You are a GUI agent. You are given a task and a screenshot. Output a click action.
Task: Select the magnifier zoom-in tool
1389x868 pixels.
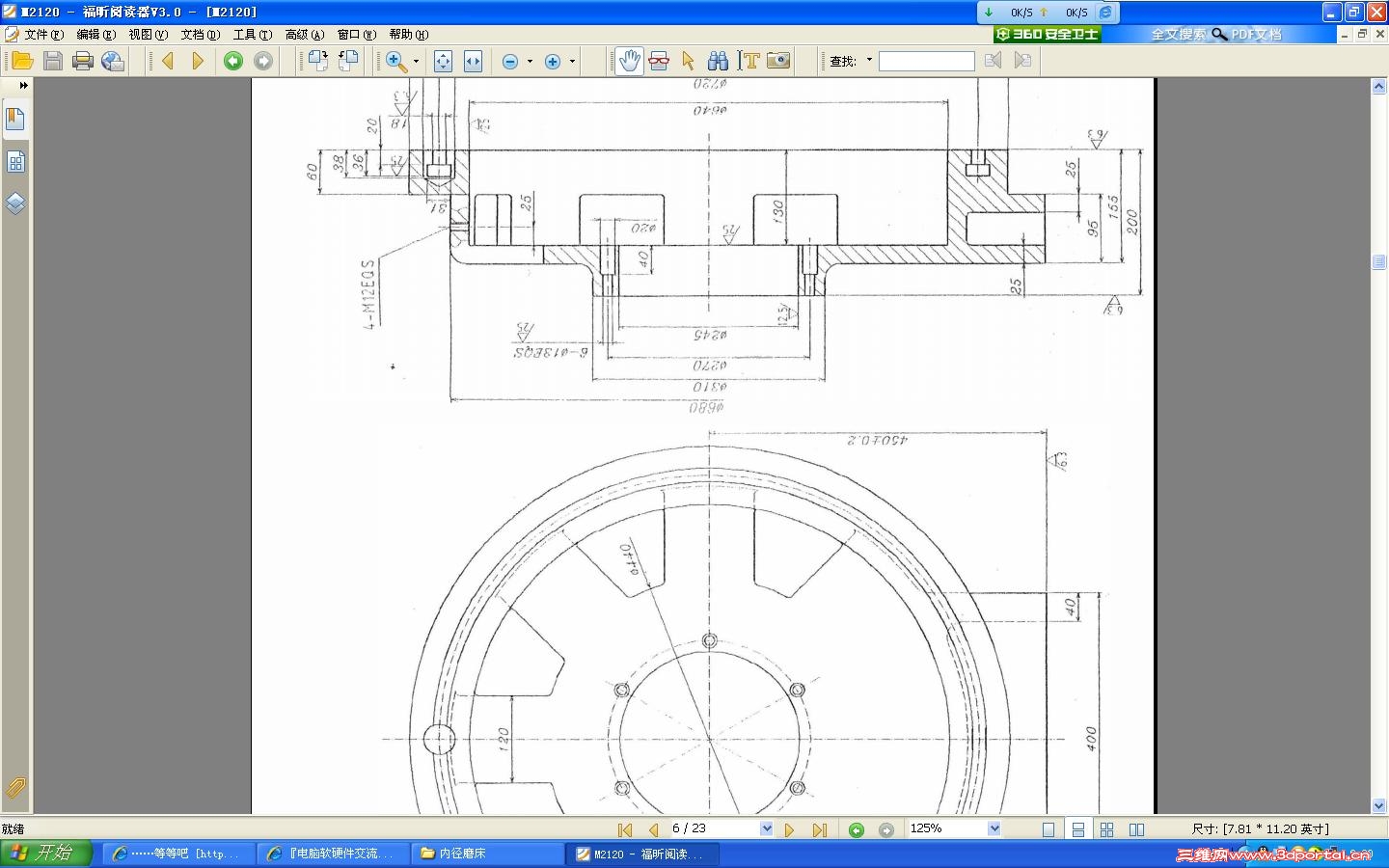tap(395, 61)
